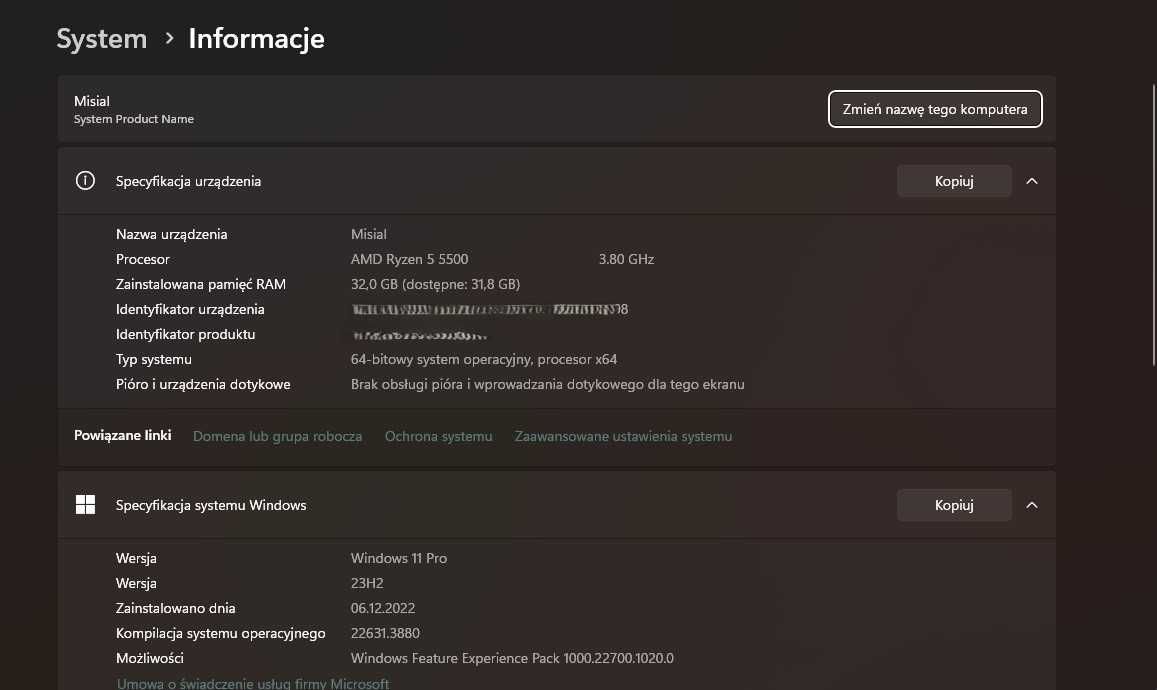Click the Identyfikator produktu label
The width and height of the screenshot is (1157, 690).
(185, 334)
